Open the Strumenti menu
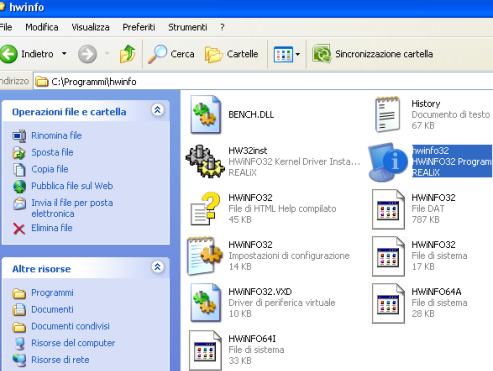493x371 pixels. (x=187, y=27)
